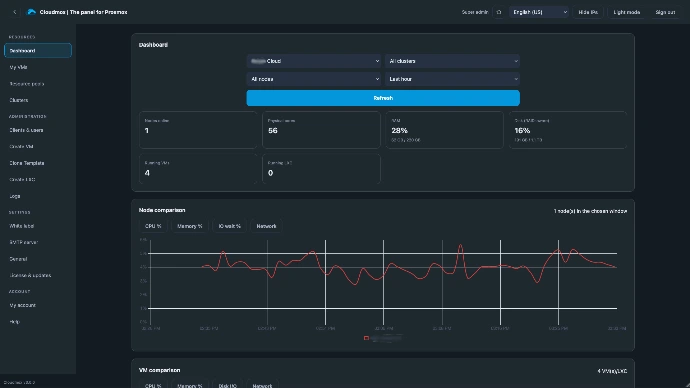Select CPU % tab in VM comparison

[x=153, y=384]
